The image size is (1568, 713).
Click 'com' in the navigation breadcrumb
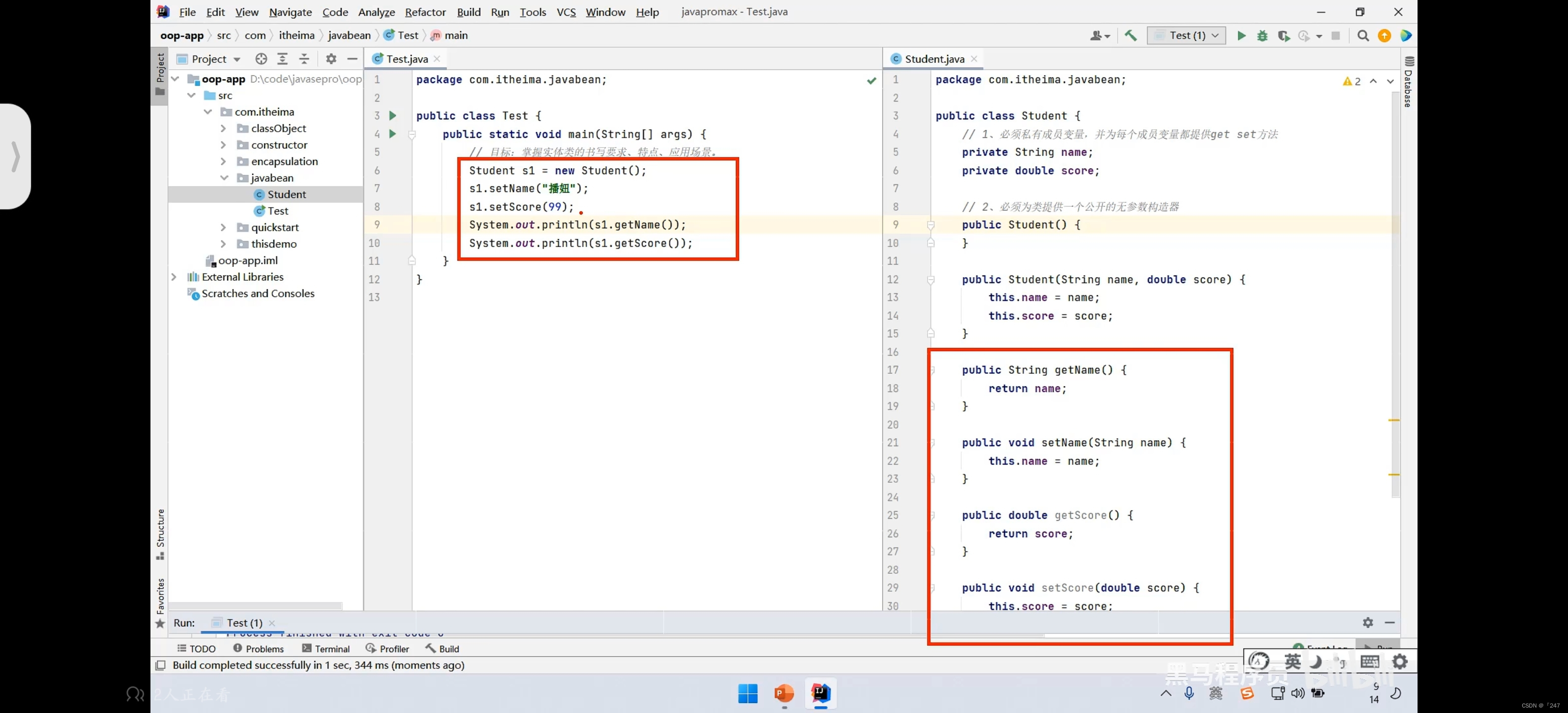pos(255,35)
